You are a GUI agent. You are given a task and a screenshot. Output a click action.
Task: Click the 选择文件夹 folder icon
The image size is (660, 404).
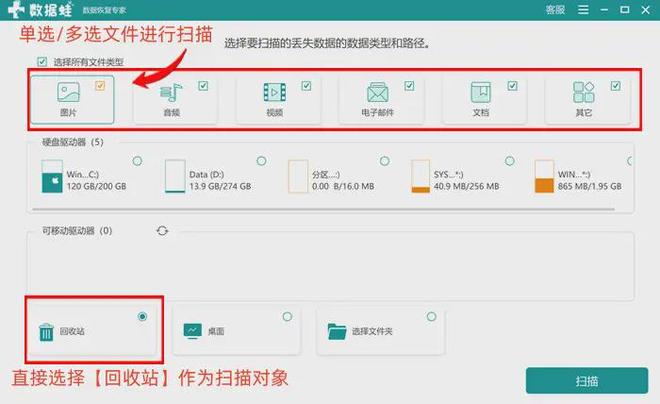(x=337, y=331)
